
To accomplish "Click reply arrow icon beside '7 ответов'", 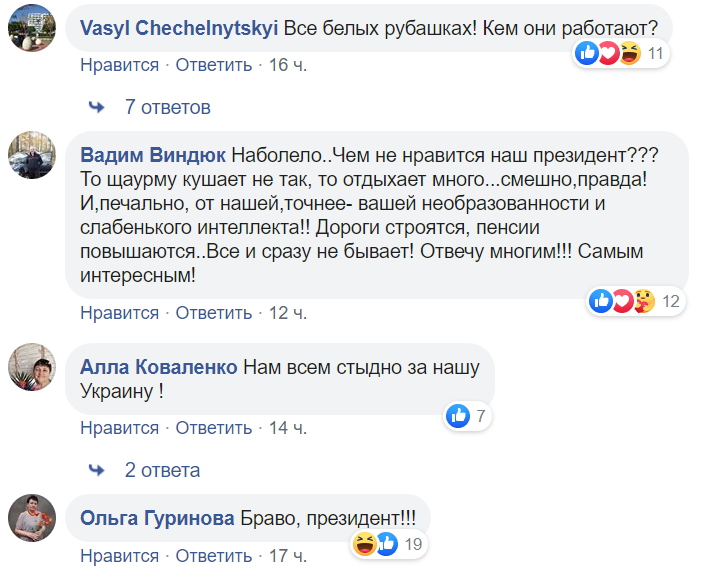I will pyautogui.click(x=97, y=107).
